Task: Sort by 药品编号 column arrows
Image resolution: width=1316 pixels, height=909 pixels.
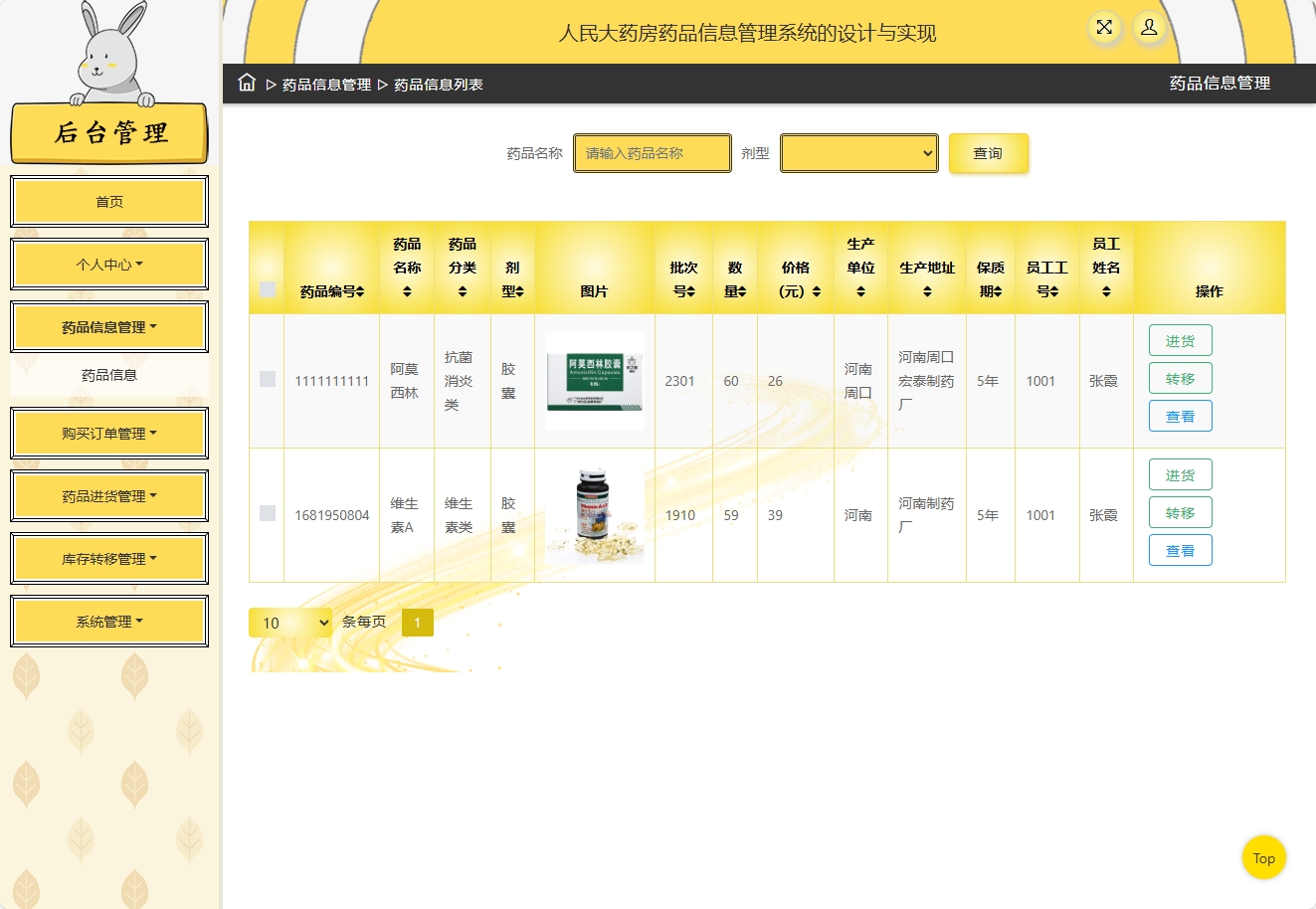Action: pyautogui.click(x=360, y=291)
